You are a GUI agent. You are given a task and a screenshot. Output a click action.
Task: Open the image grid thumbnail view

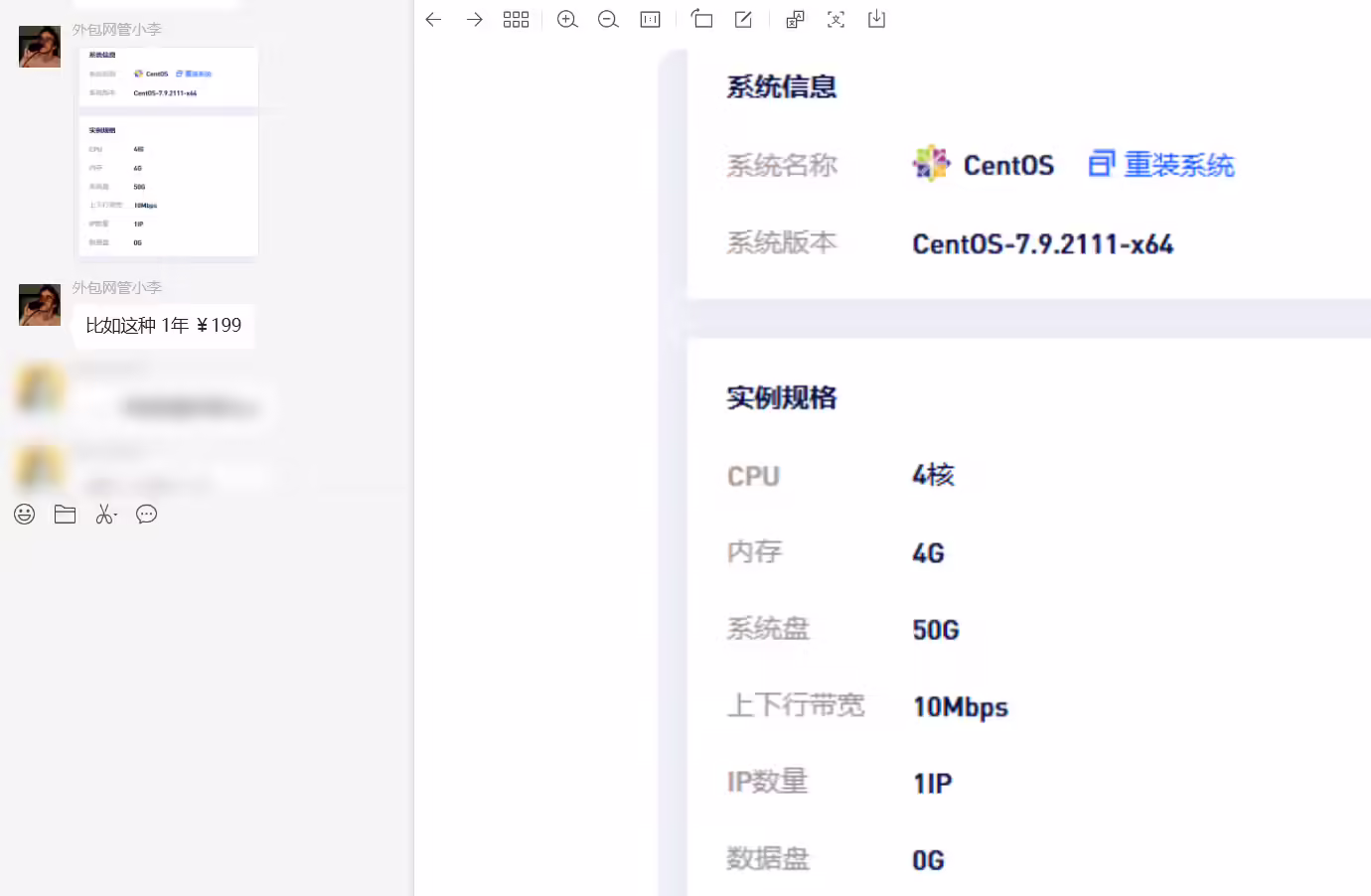(516, 19)
